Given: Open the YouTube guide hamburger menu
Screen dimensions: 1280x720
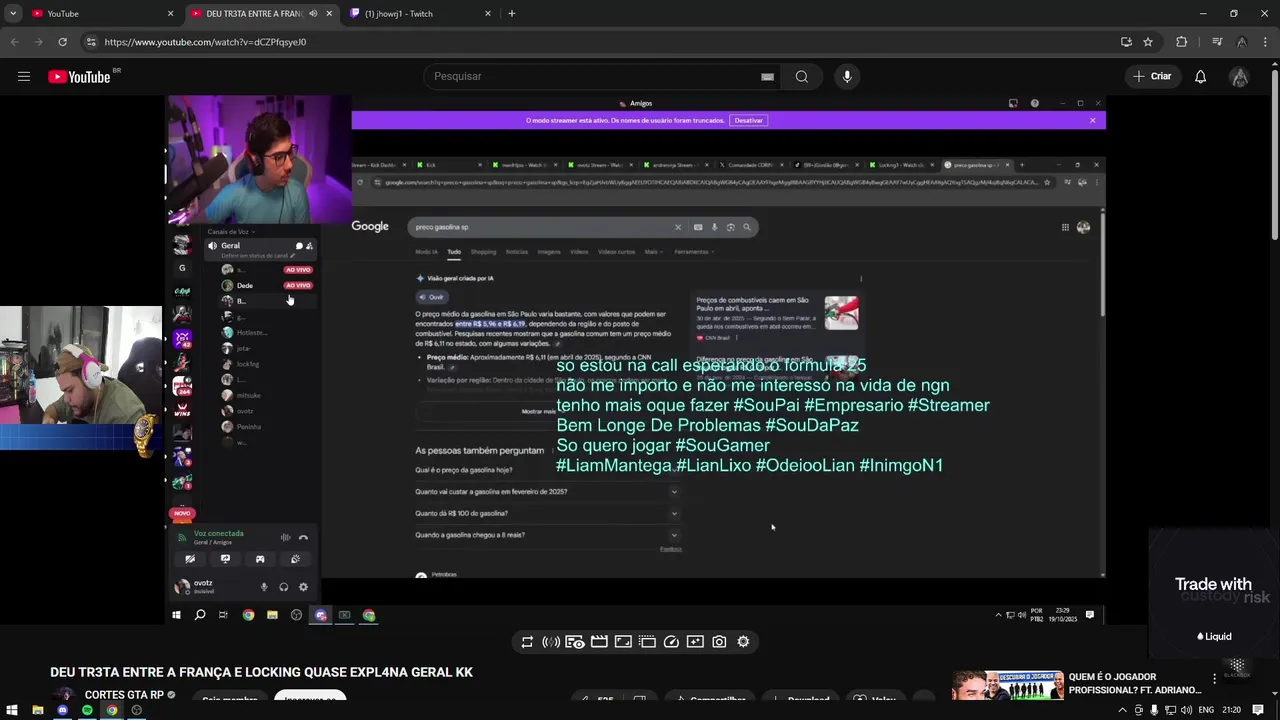Looking at the screenshot, I should [24, 76].
